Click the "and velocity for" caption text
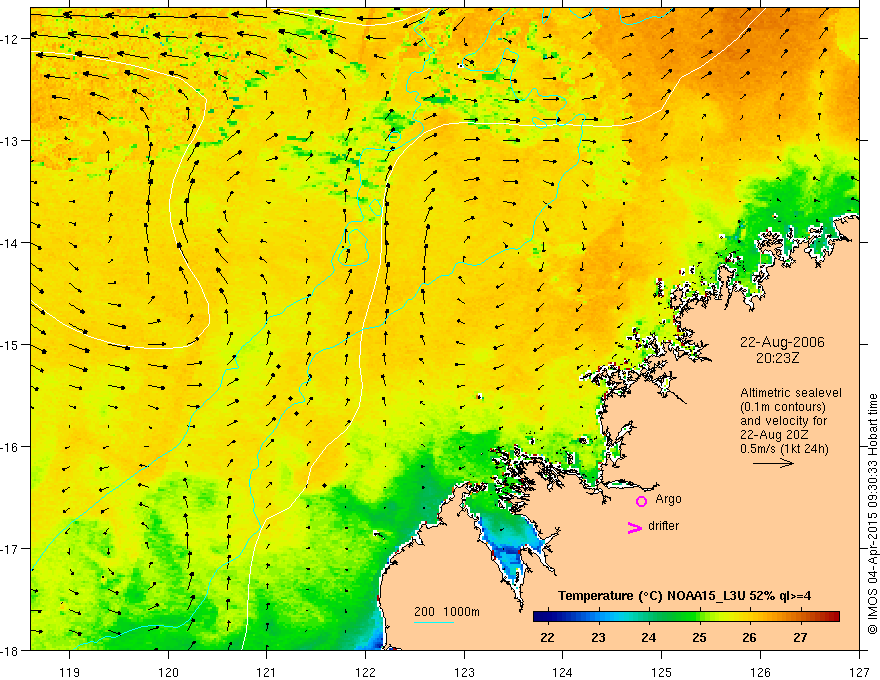This screenshot has width=880, height=680. 783,421
